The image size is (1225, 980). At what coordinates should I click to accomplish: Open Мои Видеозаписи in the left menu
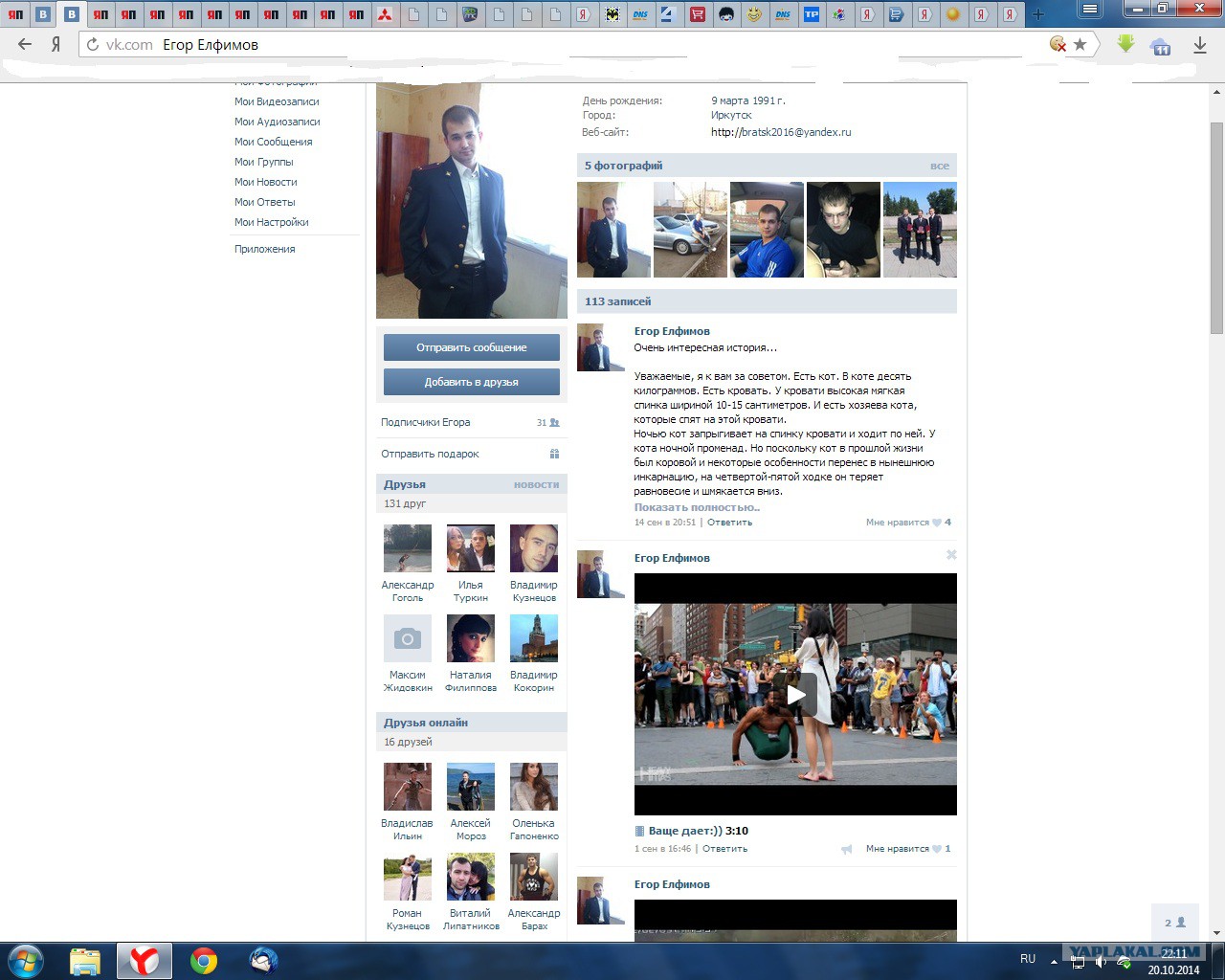(277, 101)
